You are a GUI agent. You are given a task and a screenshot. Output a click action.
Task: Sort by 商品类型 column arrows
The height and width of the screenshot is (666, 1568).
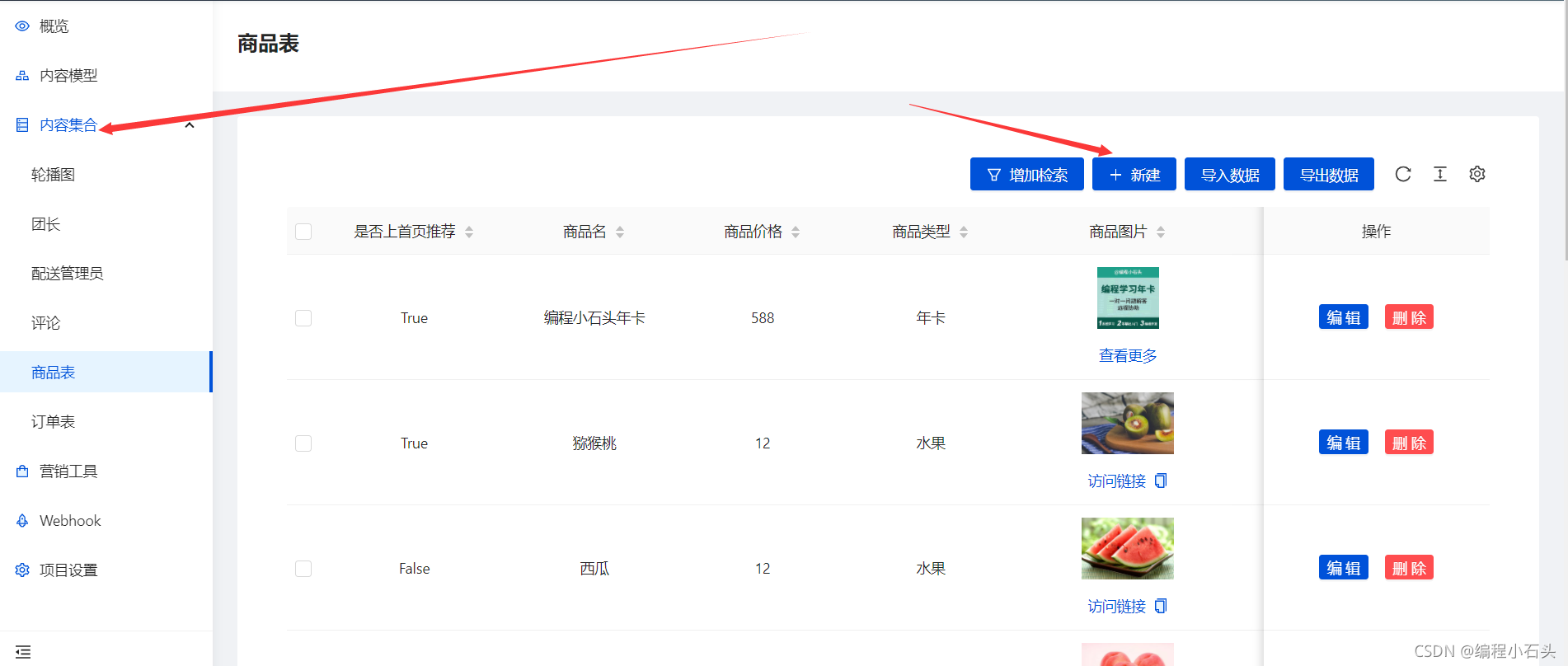point(964,232)
